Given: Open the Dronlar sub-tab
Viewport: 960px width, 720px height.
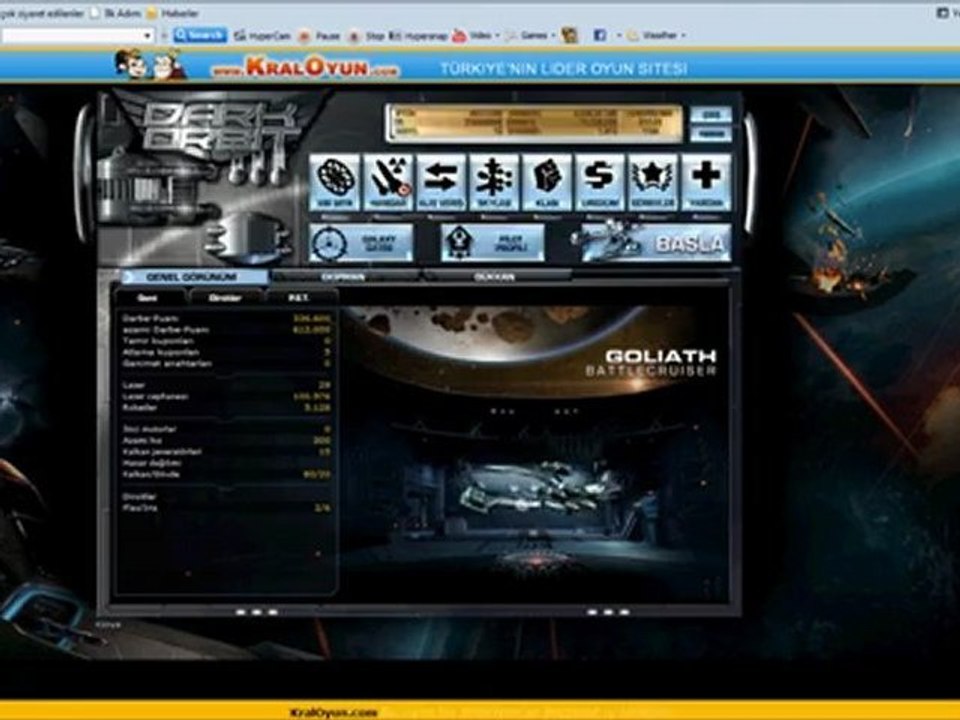Looking at the screenshot, I should 225,298.
